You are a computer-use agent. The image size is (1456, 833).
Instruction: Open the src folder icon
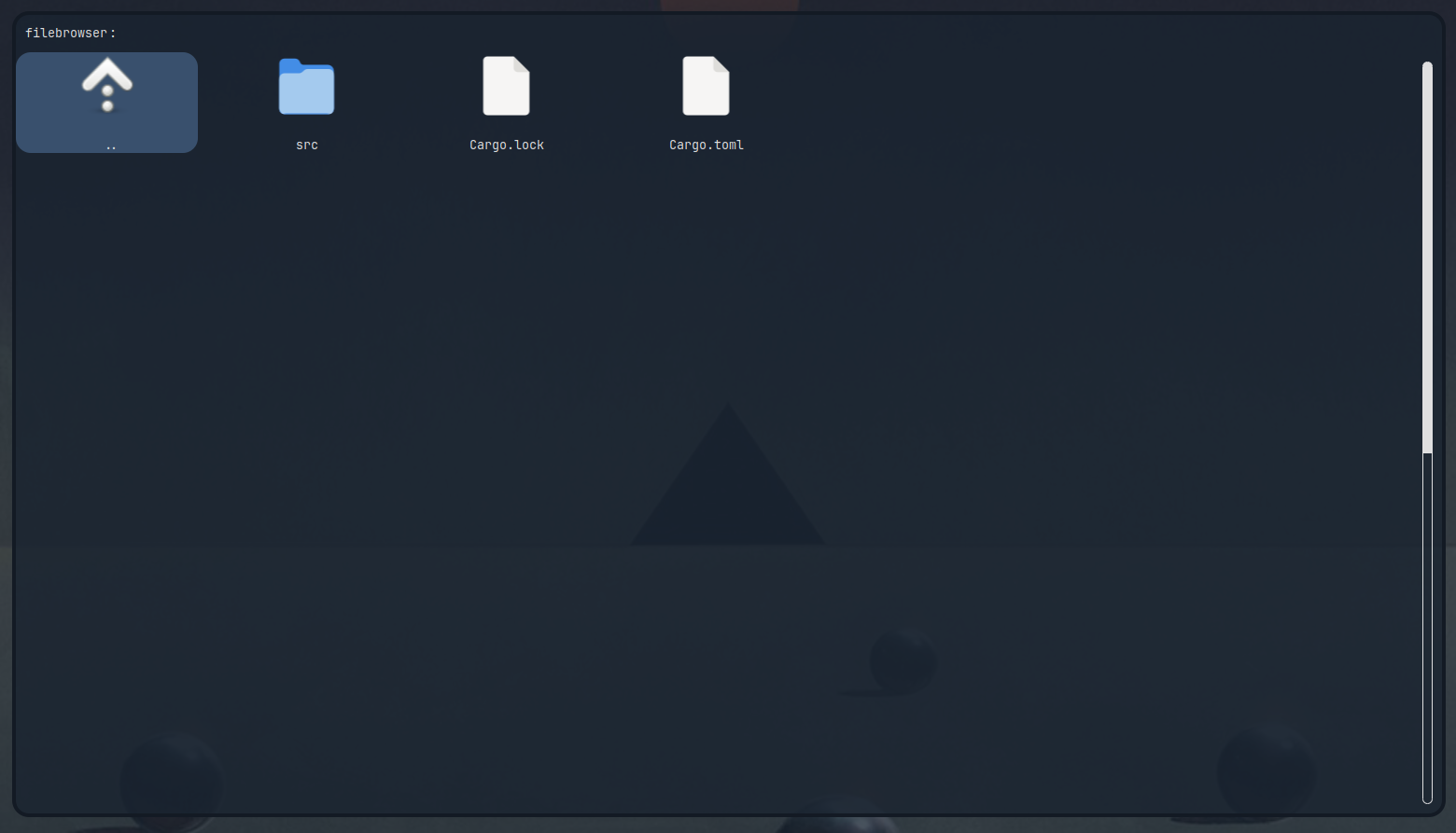pyautogui.click(x=306, y=87)
